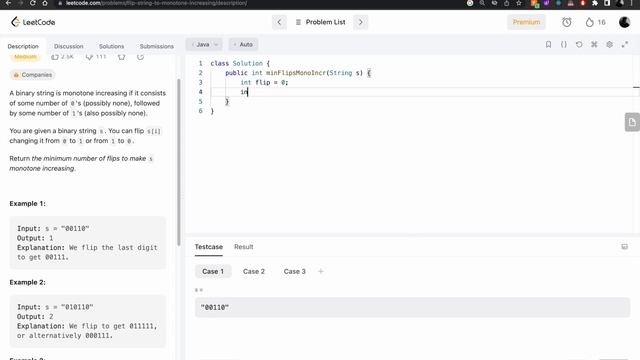The width and height of the screenshot is (640, 360).
Task: Show the Companies tag
Action: [33, 75]
